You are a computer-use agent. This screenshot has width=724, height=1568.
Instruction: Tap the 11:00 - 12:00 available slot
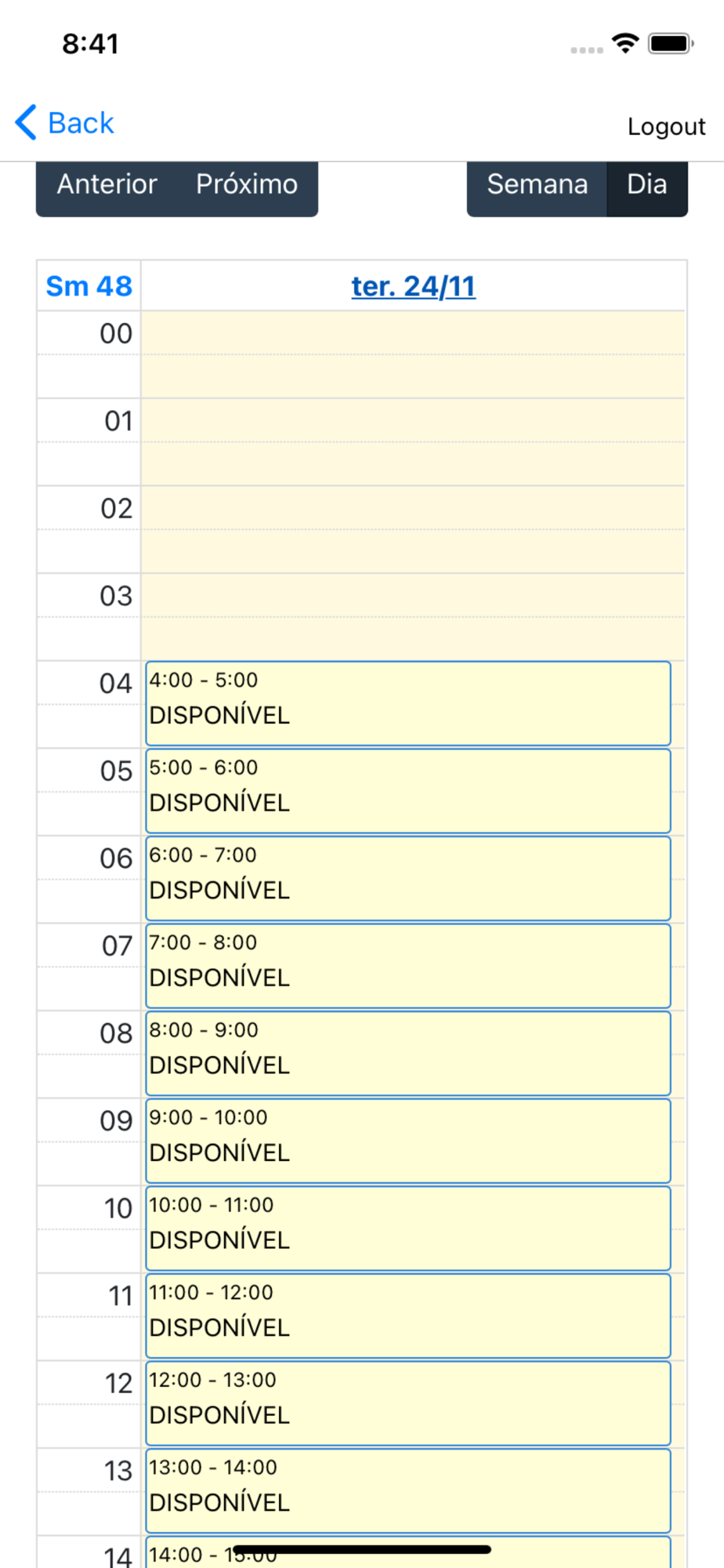click(x=407, y=1316)
